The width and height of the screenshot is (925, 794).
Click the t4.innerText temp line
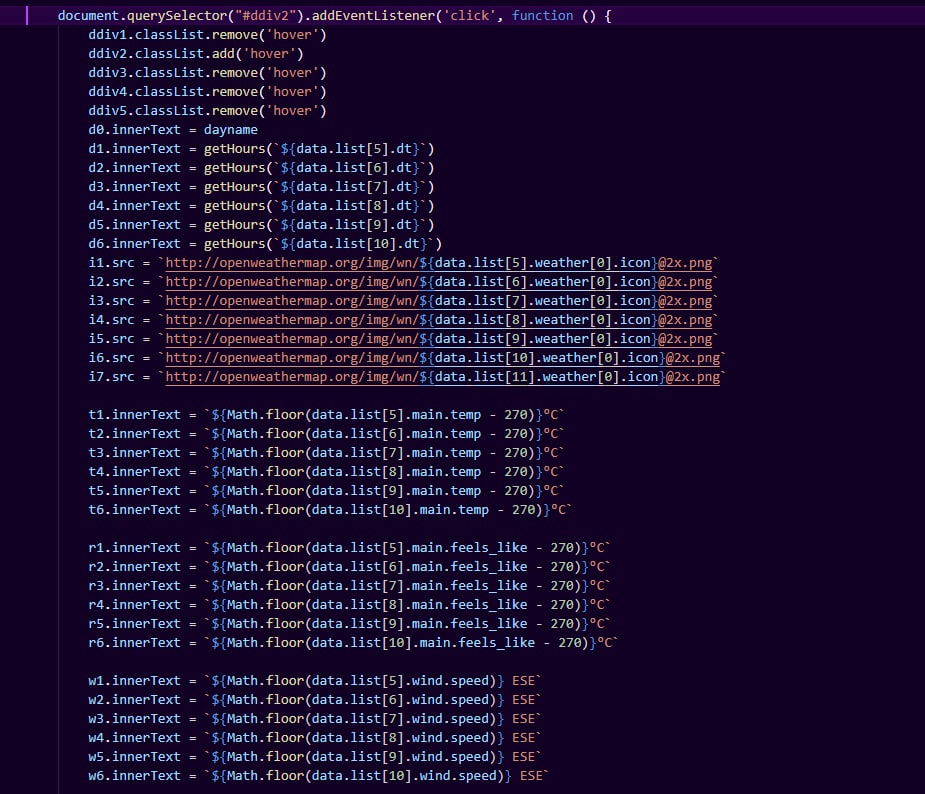click(x=326, y=471)
